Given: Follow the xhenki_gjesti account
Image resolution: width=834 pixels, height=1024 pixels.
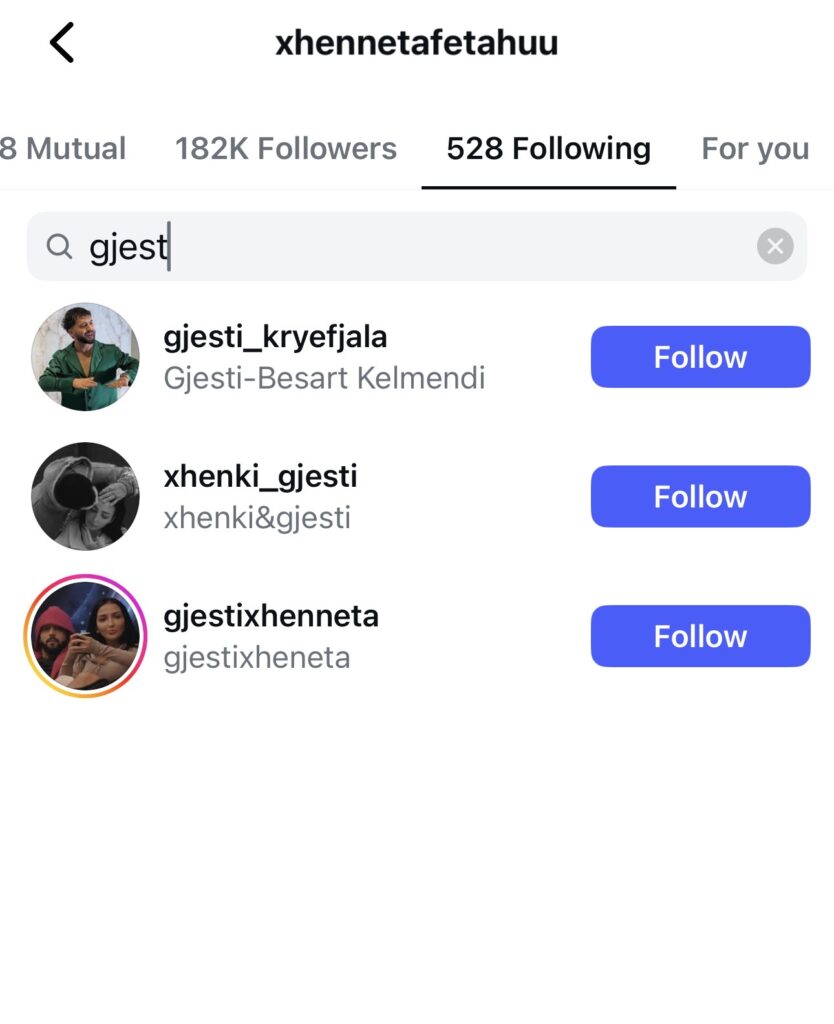Looking at the screenshot, I should (x=700, y=496).
